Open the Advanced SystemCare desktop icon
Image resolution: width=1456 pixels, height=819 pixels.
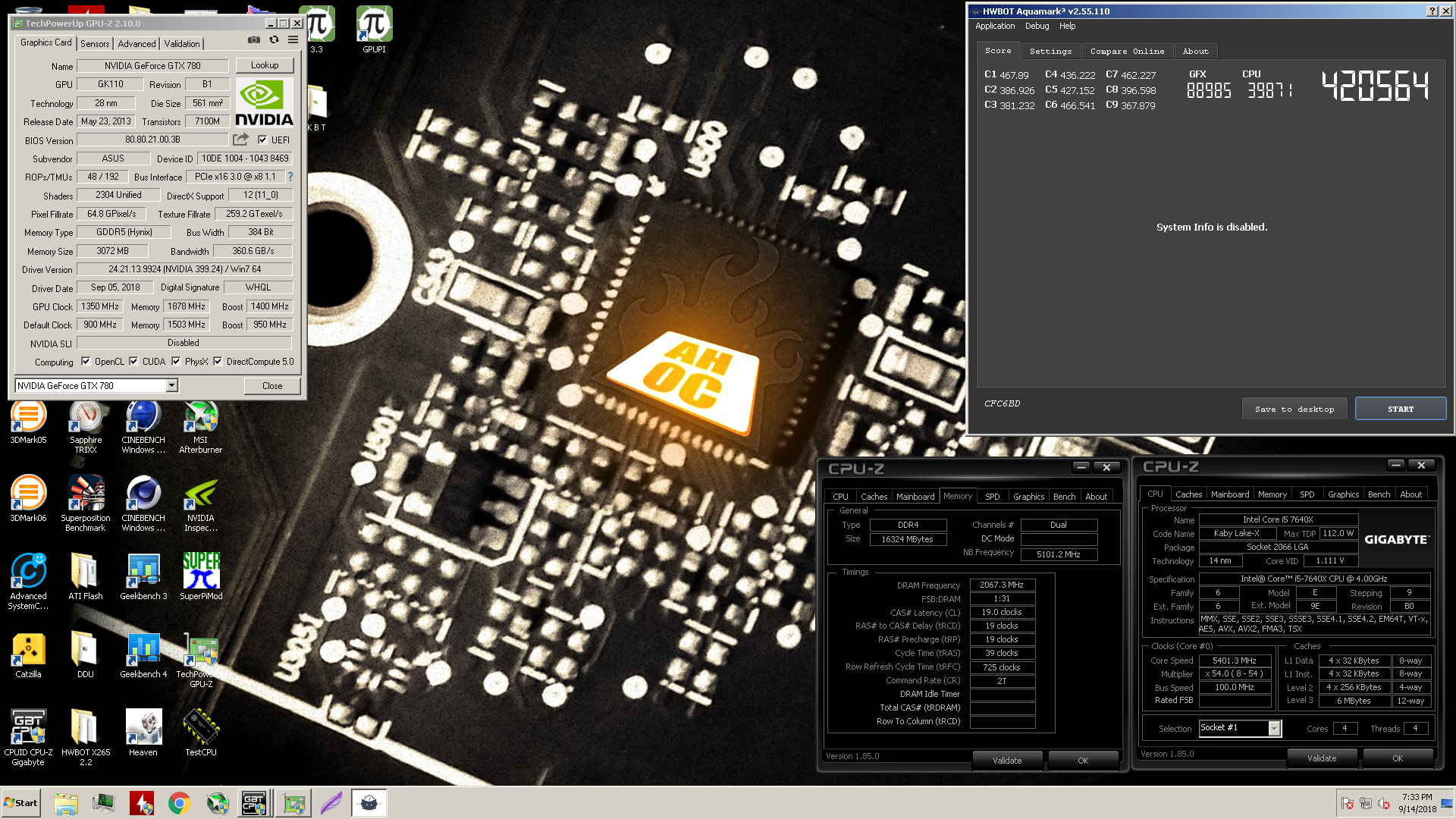[x=28, y=582]
